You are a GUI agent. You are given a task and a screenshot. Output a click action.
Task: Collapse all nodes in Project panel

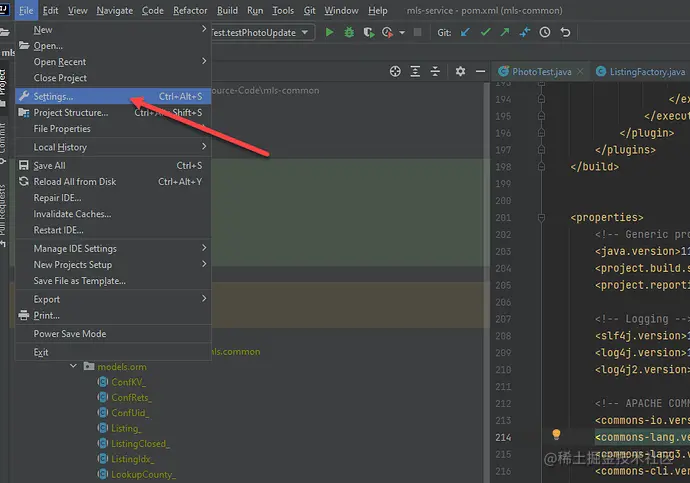(x=435, y=71)
